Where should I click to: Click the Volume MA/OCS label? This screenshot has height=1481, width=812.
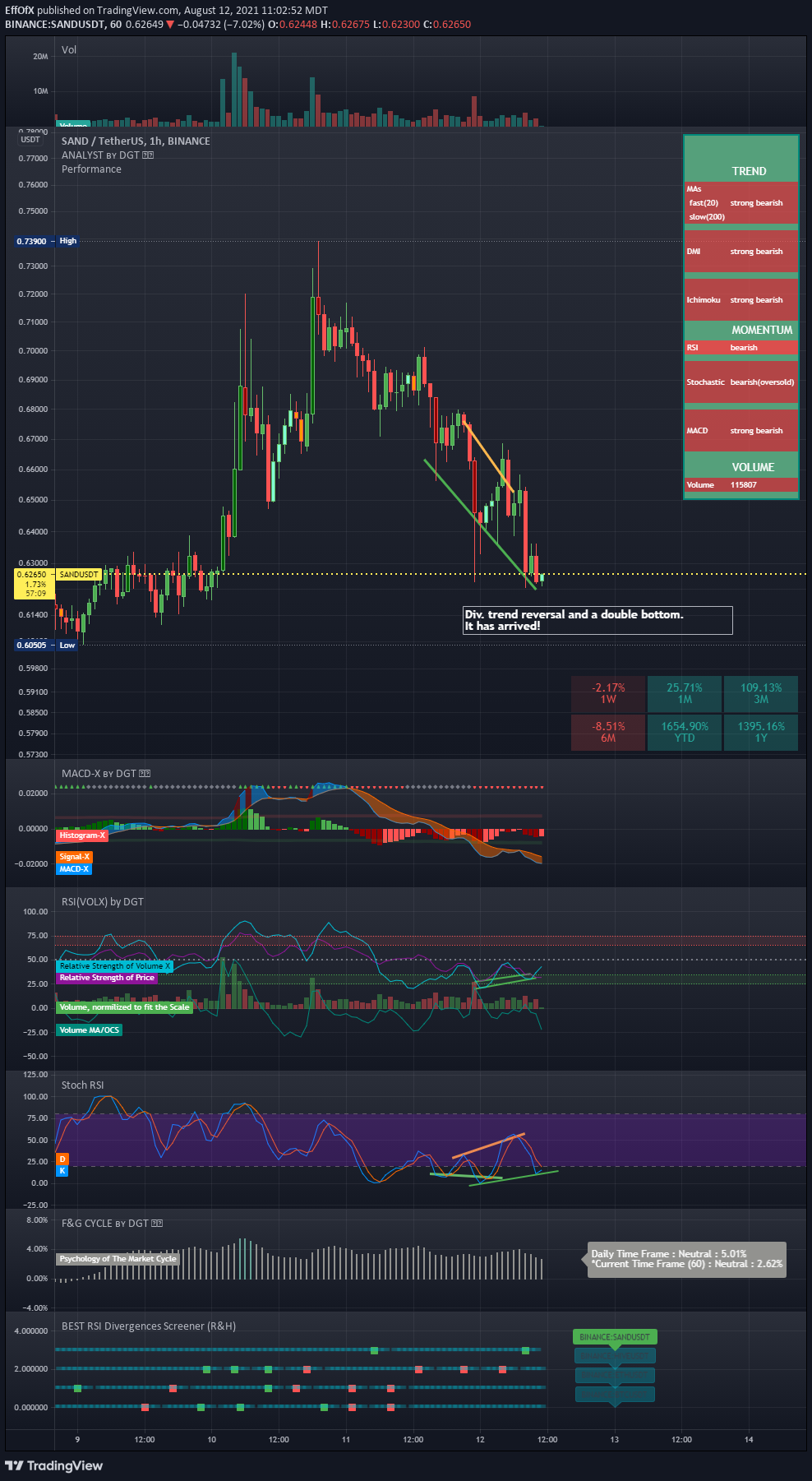90,1030
